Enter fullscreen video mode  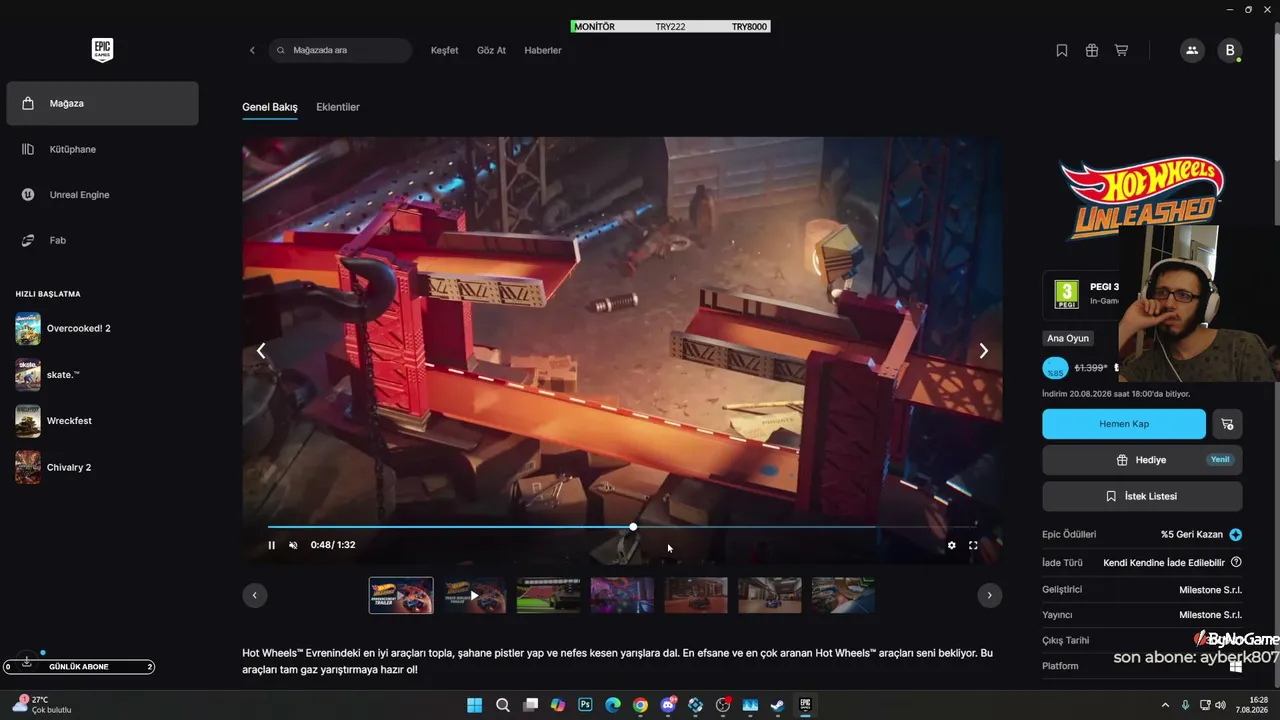click(x=973, y=545)
